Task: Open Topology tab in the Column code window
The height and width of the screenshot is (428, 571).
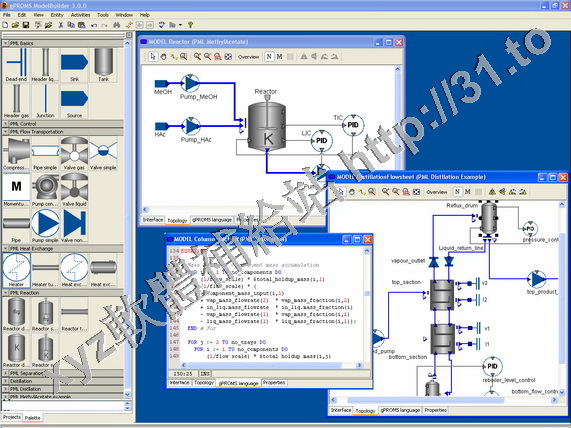Action: [x=204, y=383]
